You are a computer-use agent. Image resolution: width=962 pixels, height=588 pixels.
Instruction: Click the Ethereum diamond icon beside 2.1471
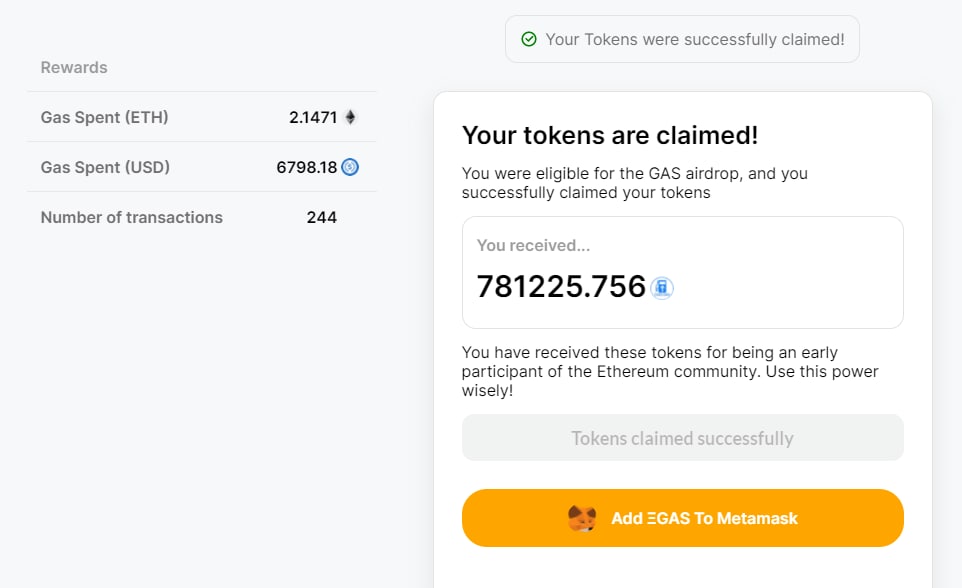coord(350,117)
